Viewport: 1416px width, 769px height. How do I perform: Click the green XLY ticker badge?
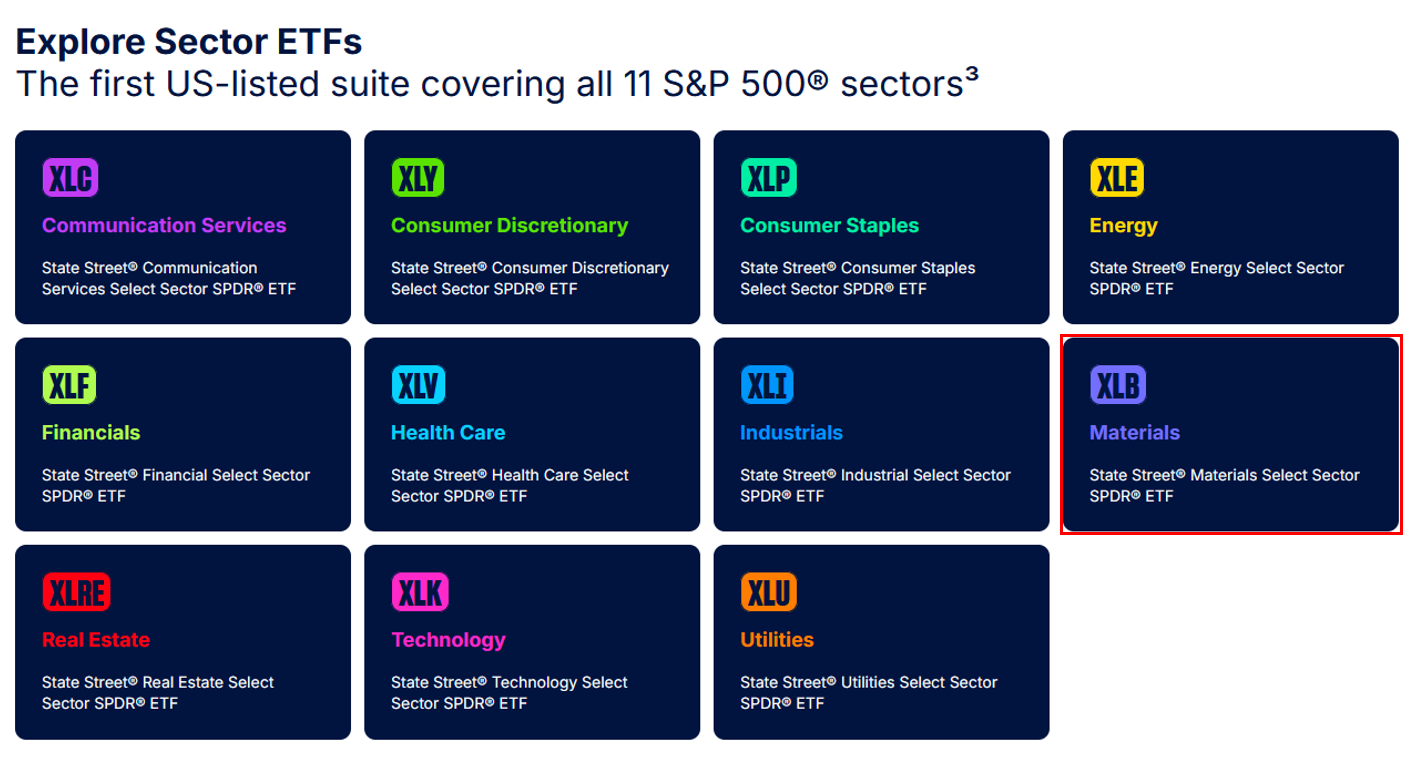click(x=418, y=178)
